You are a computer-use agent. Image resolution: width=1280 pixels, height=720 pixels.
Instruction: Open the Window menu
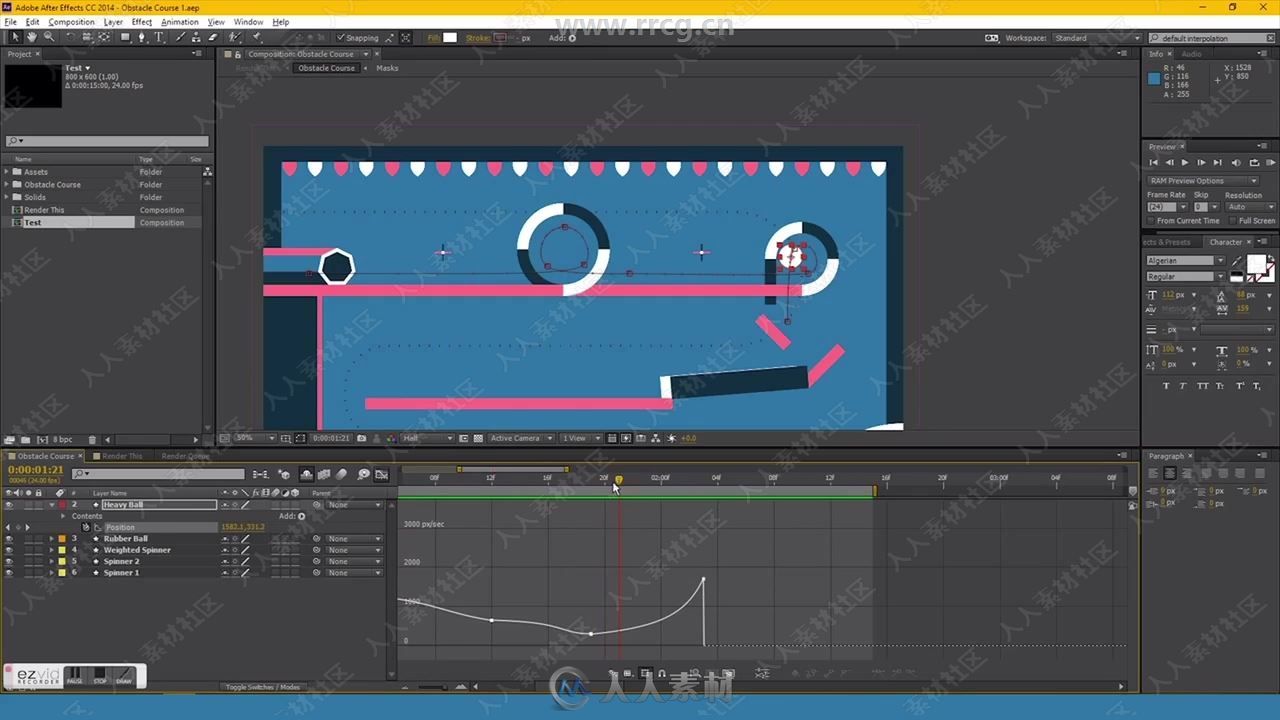[x=249, y=21]
